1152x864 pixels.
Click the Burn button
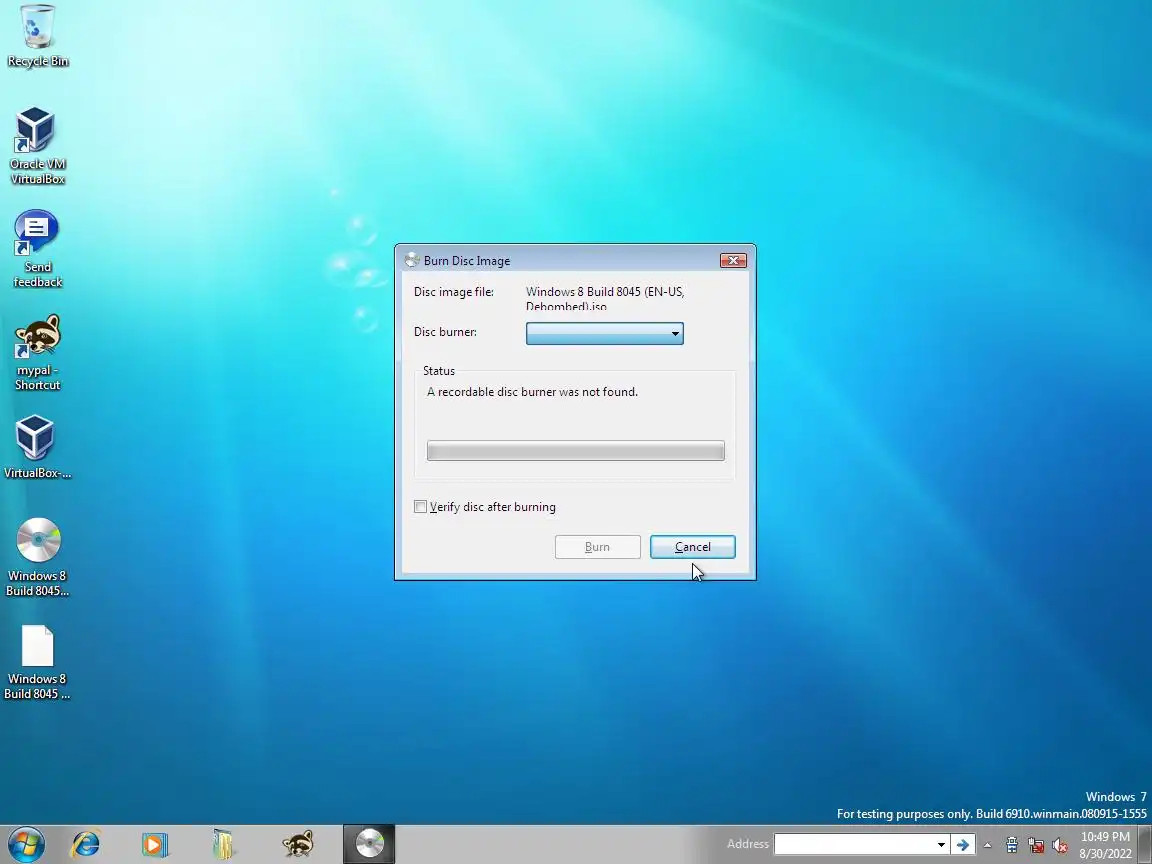pos(597,547)
